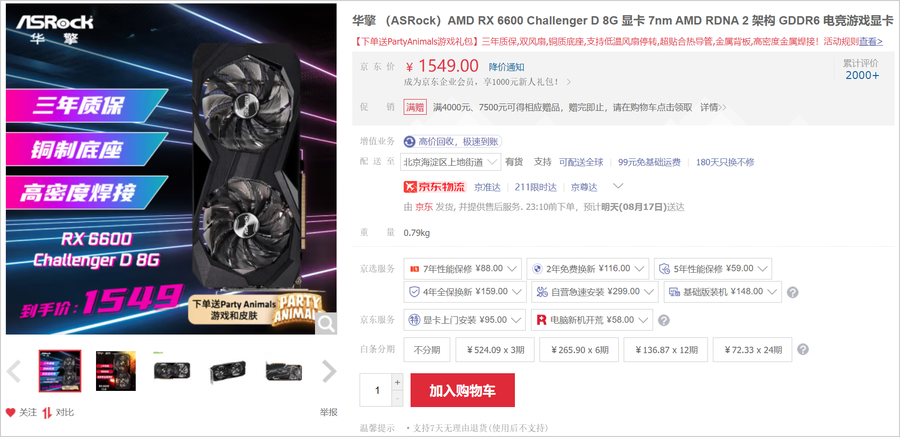The height and width of the screenshot is (437, 900).
Task: Increase quantity with the plus stepper
Action: 397,382
